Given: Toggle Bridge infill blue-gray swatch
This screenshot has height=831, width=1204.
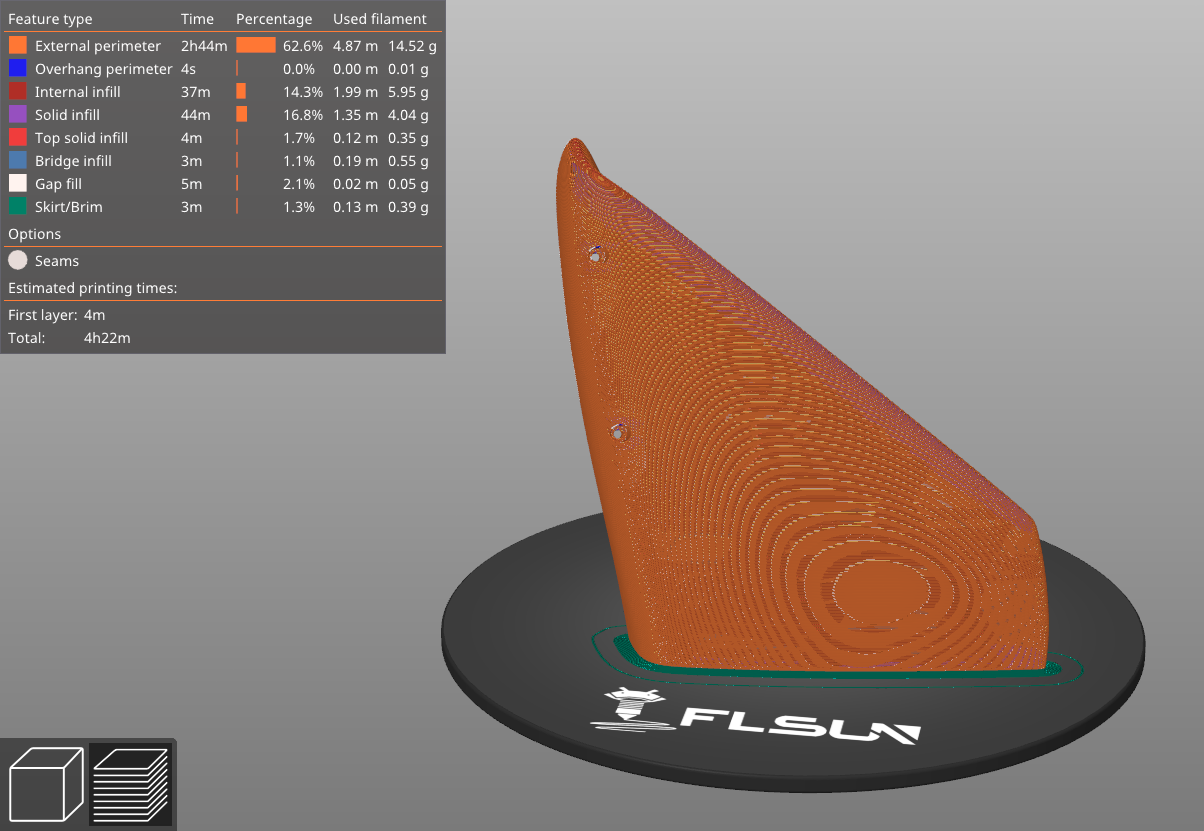Looking at the screenshot, I should click(18, 161).
